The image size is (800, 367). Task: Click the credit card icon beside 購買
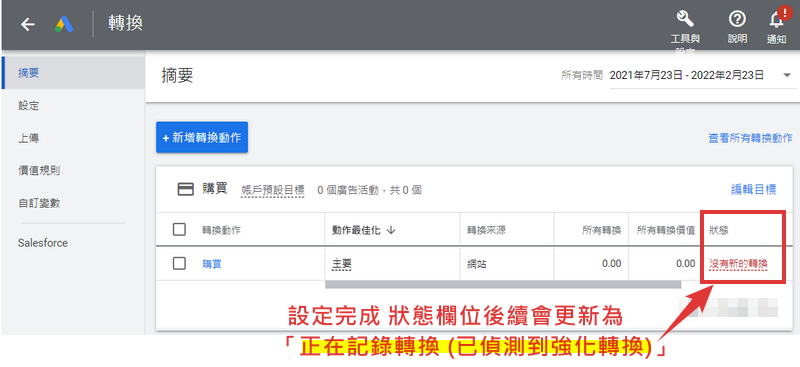[x=185, y=190]
